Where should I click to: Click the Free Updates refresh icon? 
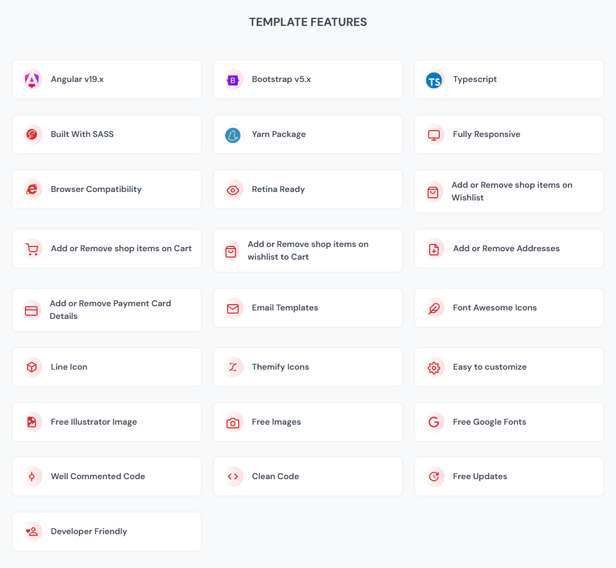(x=434, y=477)
